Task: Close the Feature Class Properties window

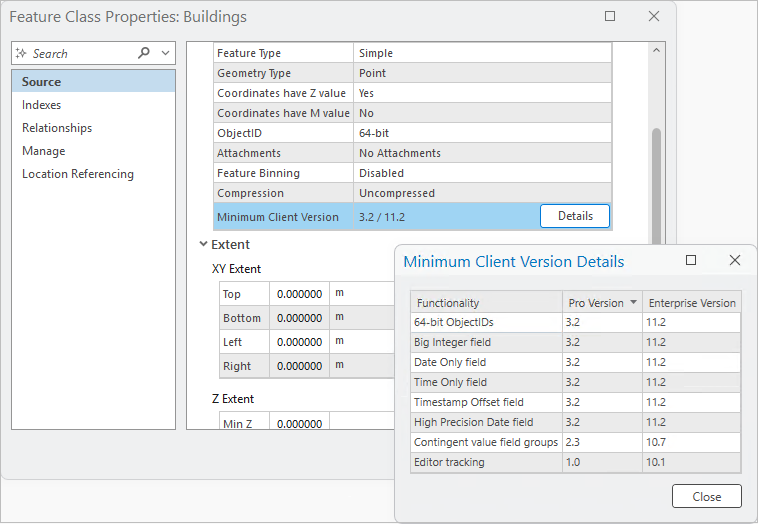Action: [x=654, y=16]
